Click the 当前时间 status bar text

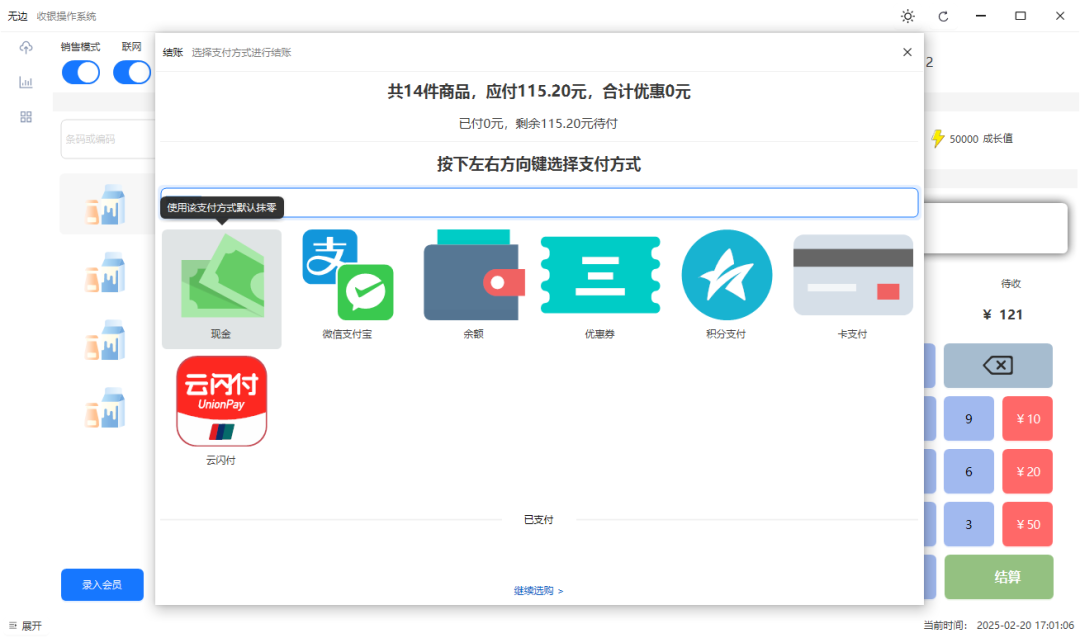point(998,626)
